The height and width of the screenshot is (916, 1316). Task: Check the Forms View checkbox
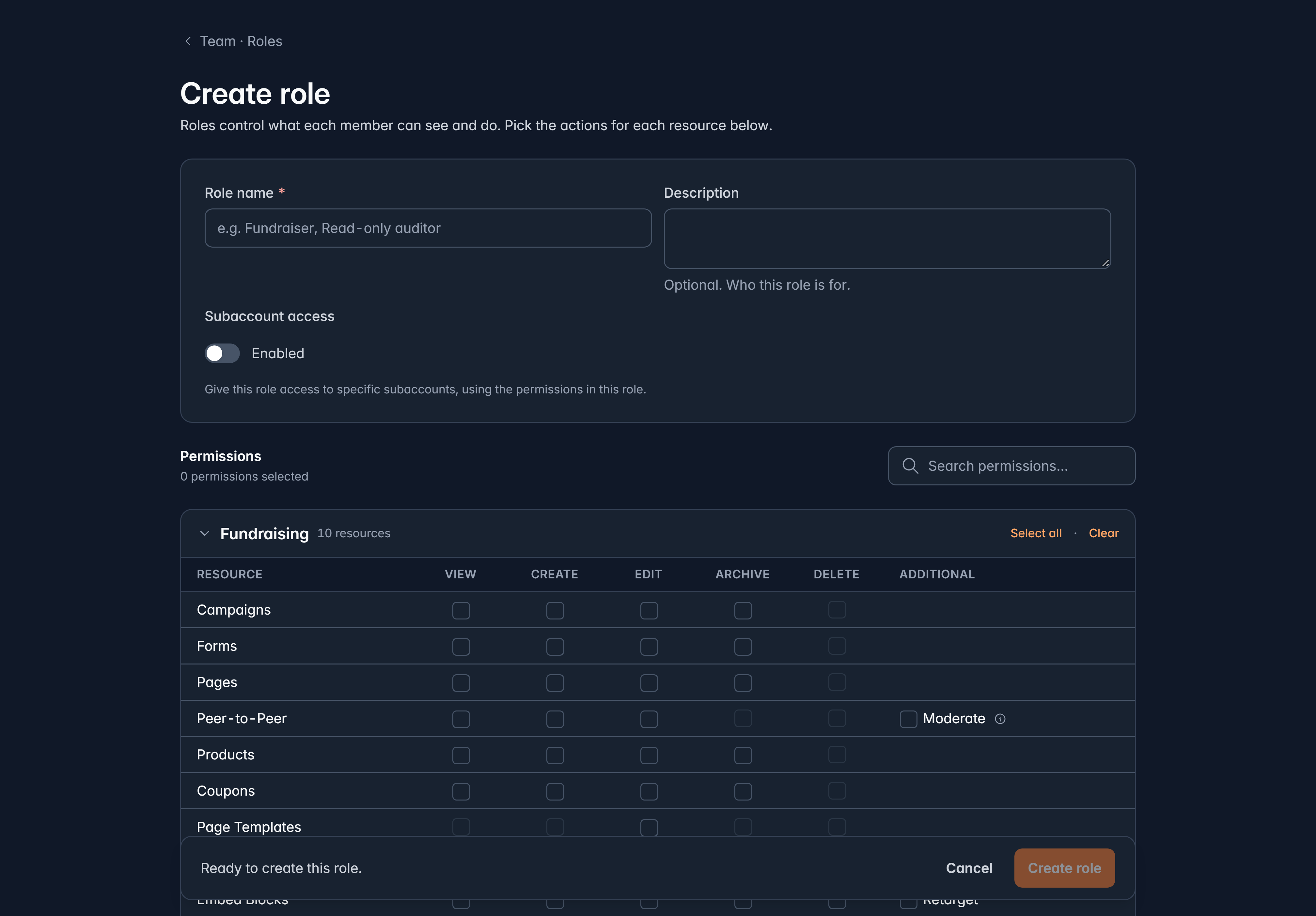tap(461, 647)
